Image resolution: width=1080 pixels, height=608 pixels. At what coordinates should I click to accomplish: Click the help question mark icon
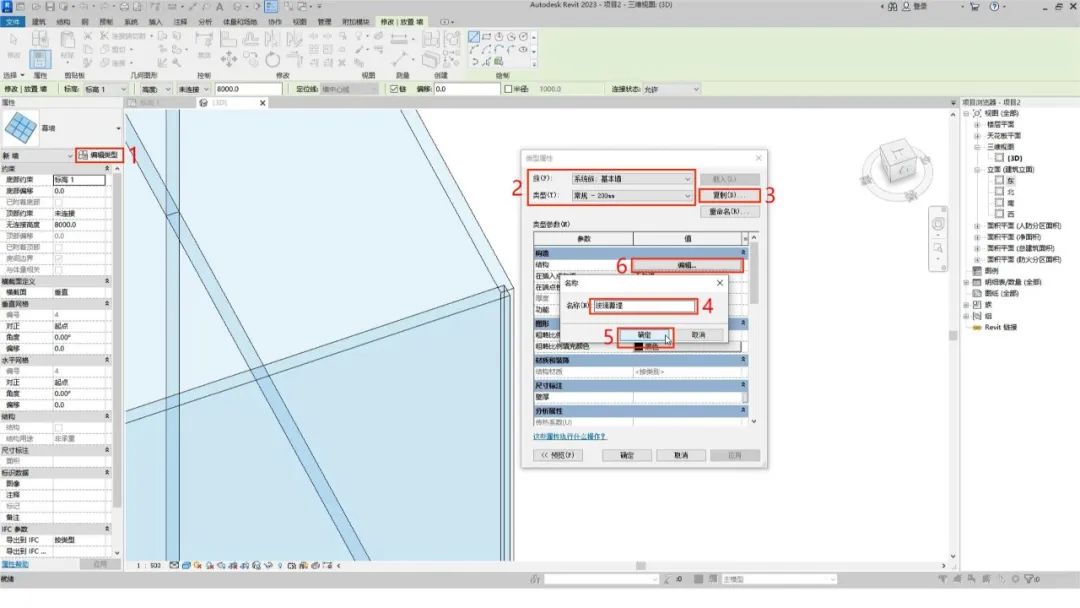tap(991, 7)
